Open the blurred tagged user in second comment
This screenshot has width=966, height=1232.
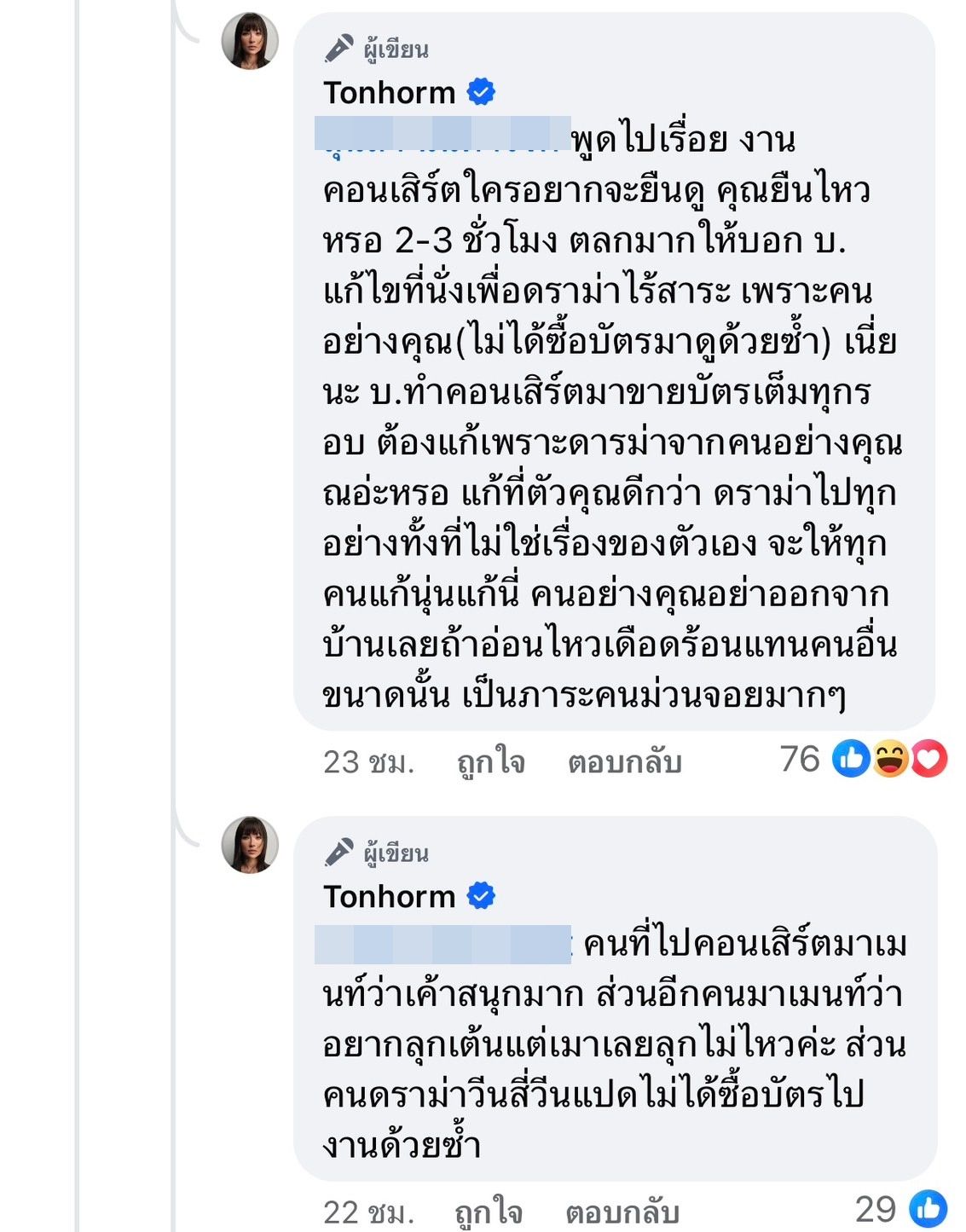(x=442, y=945)
